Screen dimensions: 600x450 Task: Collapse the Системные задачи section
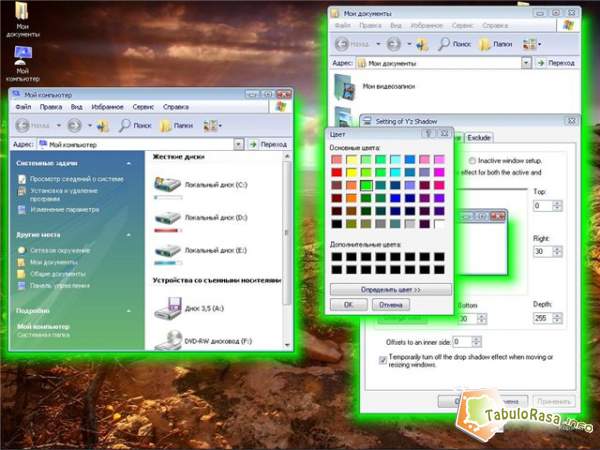(129, 163)
